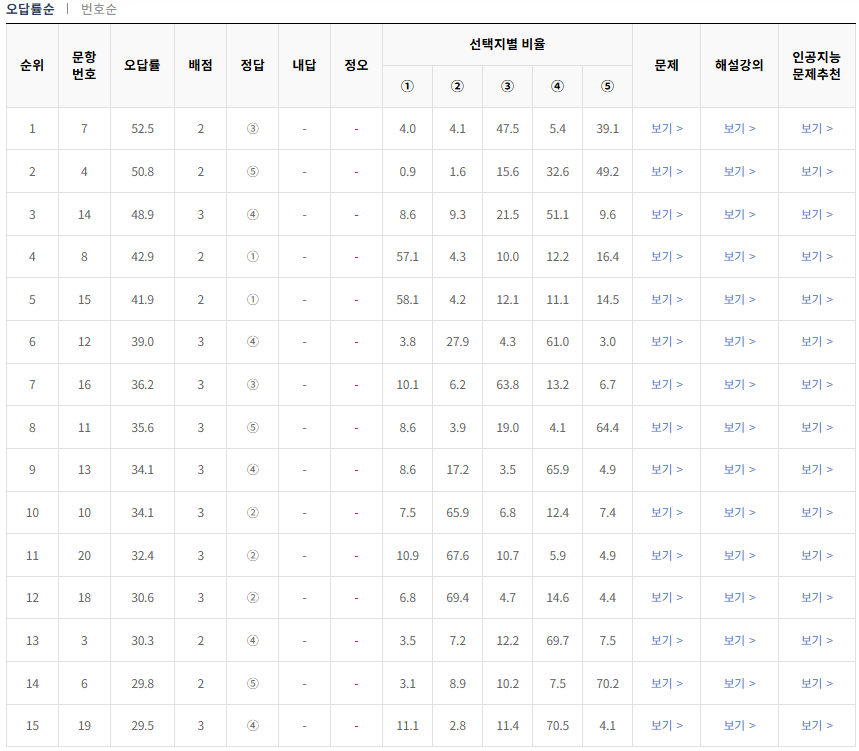The image size is (859, 751).
Task: Open 인공지능 문제추천 for question 19
Action: point(817,727)
